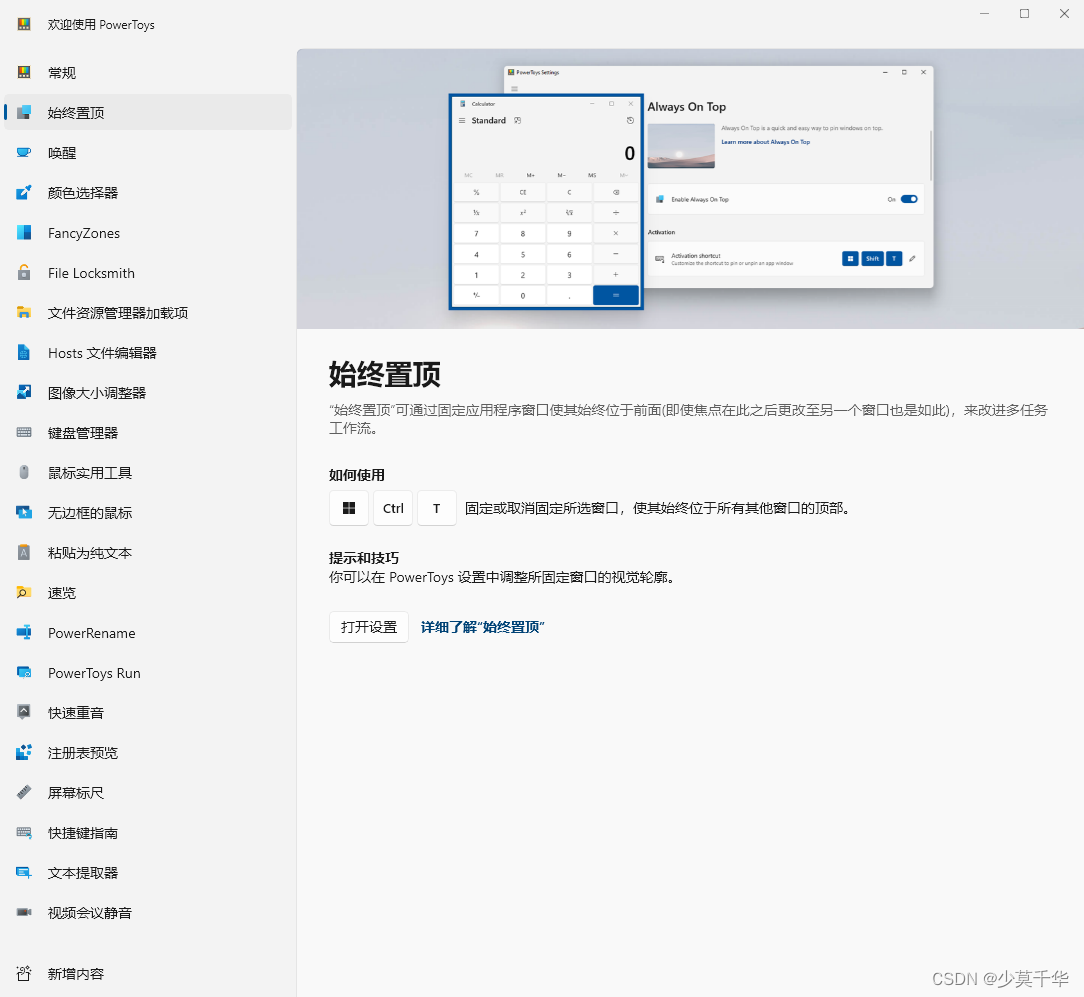The image size is (1084, 997).
Task: Click the Windows key shortcut keycap
Action: click(x=349, y=508)
